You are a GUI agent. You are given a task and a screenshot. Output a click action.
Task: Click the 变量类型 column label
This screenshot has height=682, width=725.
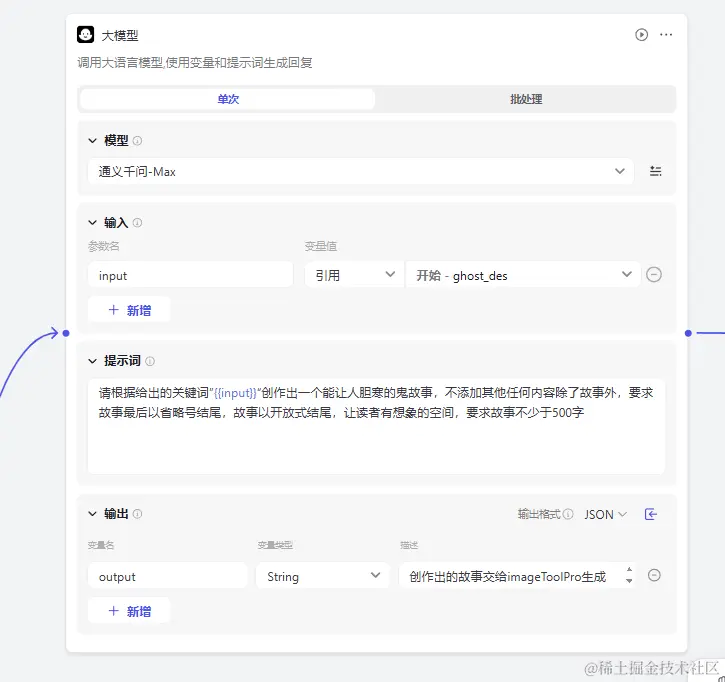click(x=275, y=545)
